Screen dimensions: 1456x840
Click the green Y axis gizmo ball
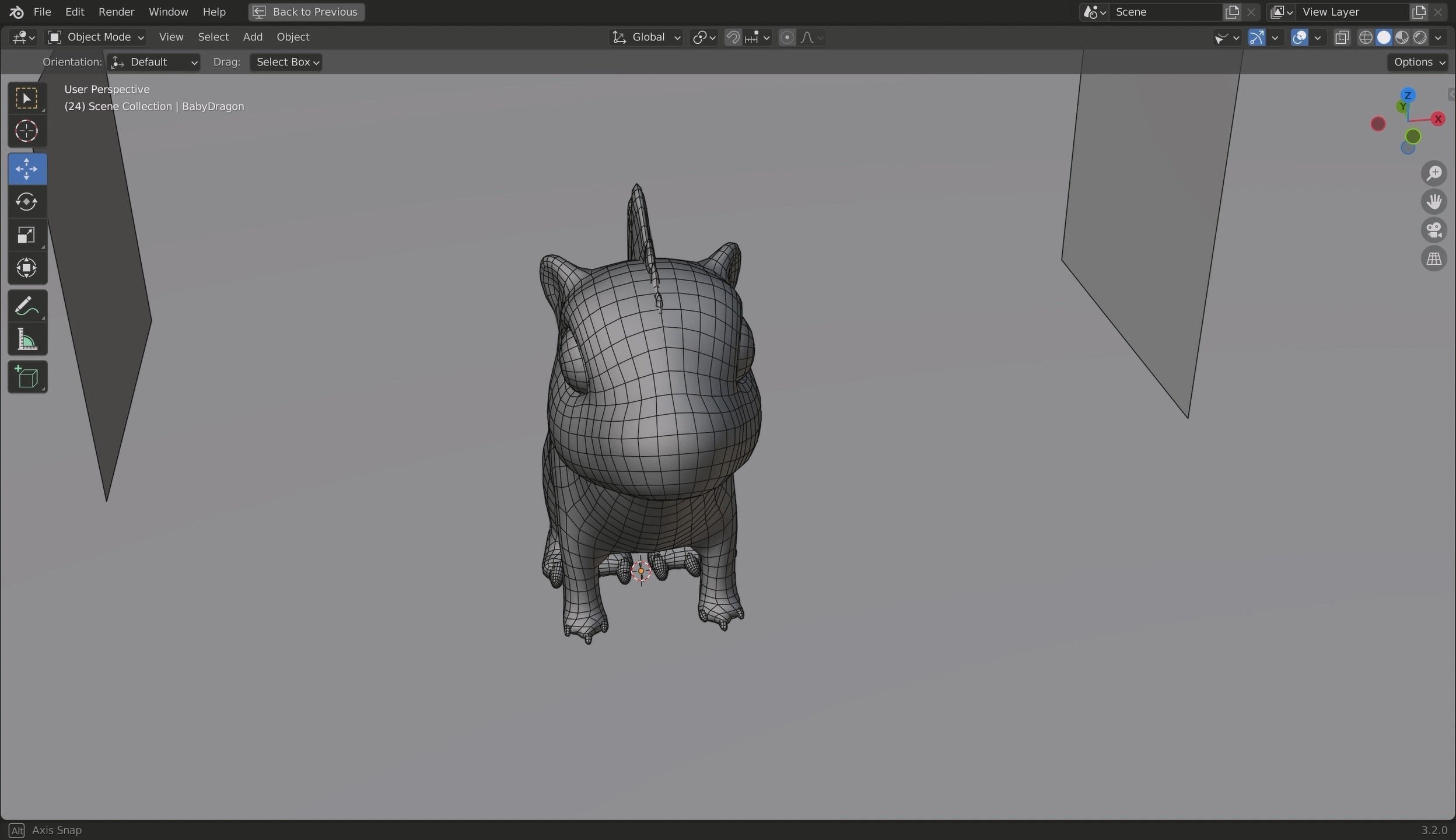1402,107
